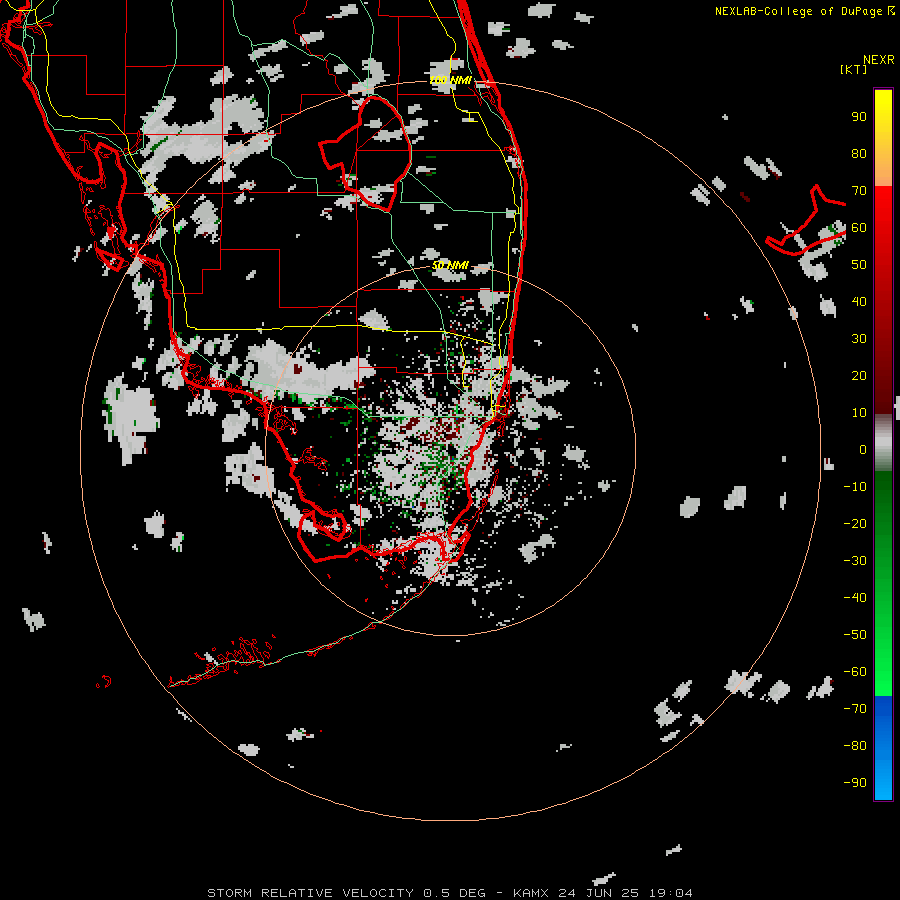Click the -40 value on velocity scale

tap(855, 598)
